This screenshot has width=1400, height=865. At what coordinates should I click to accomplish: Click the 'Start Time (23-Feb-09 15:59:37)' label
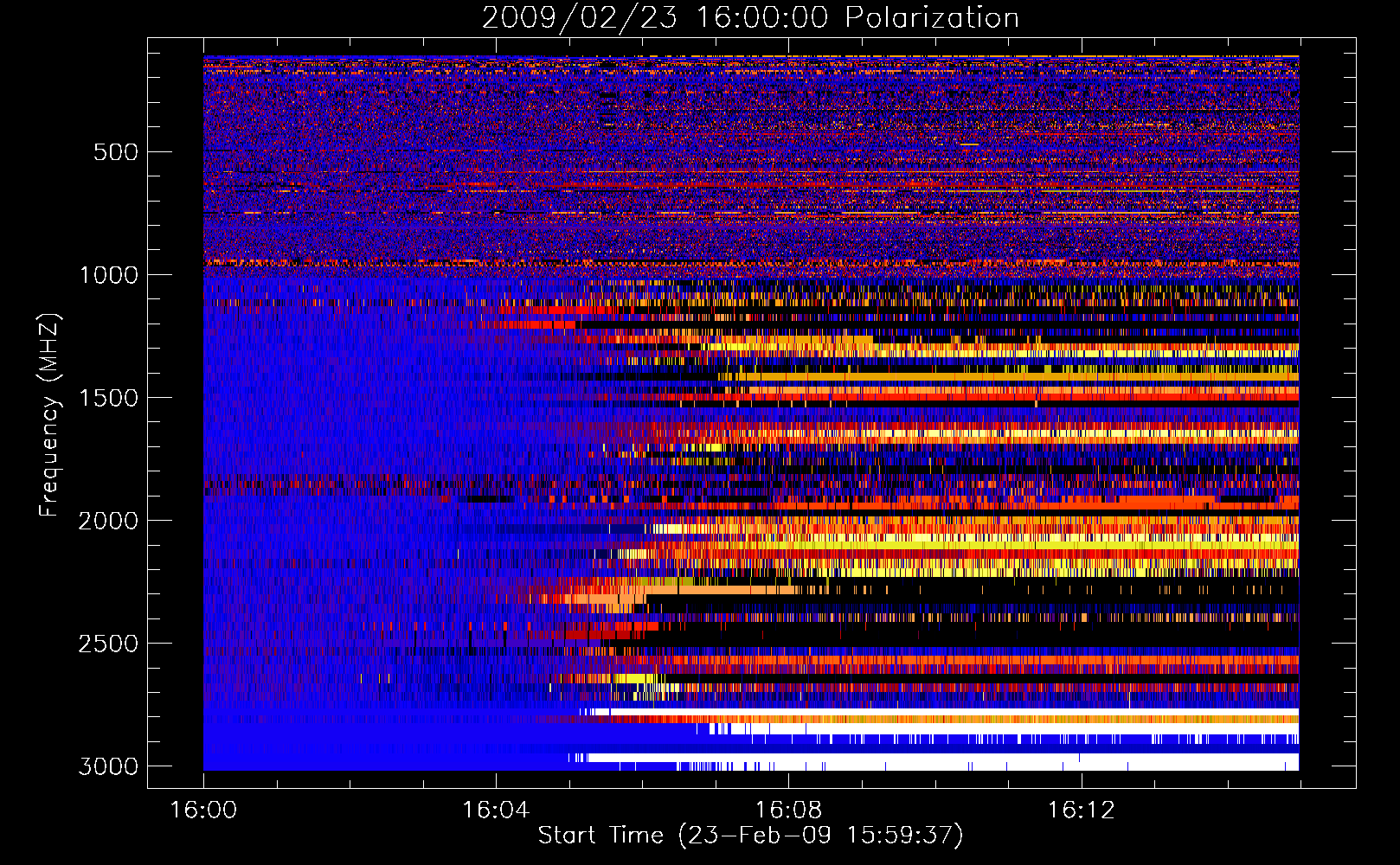[x=750, y=836]
